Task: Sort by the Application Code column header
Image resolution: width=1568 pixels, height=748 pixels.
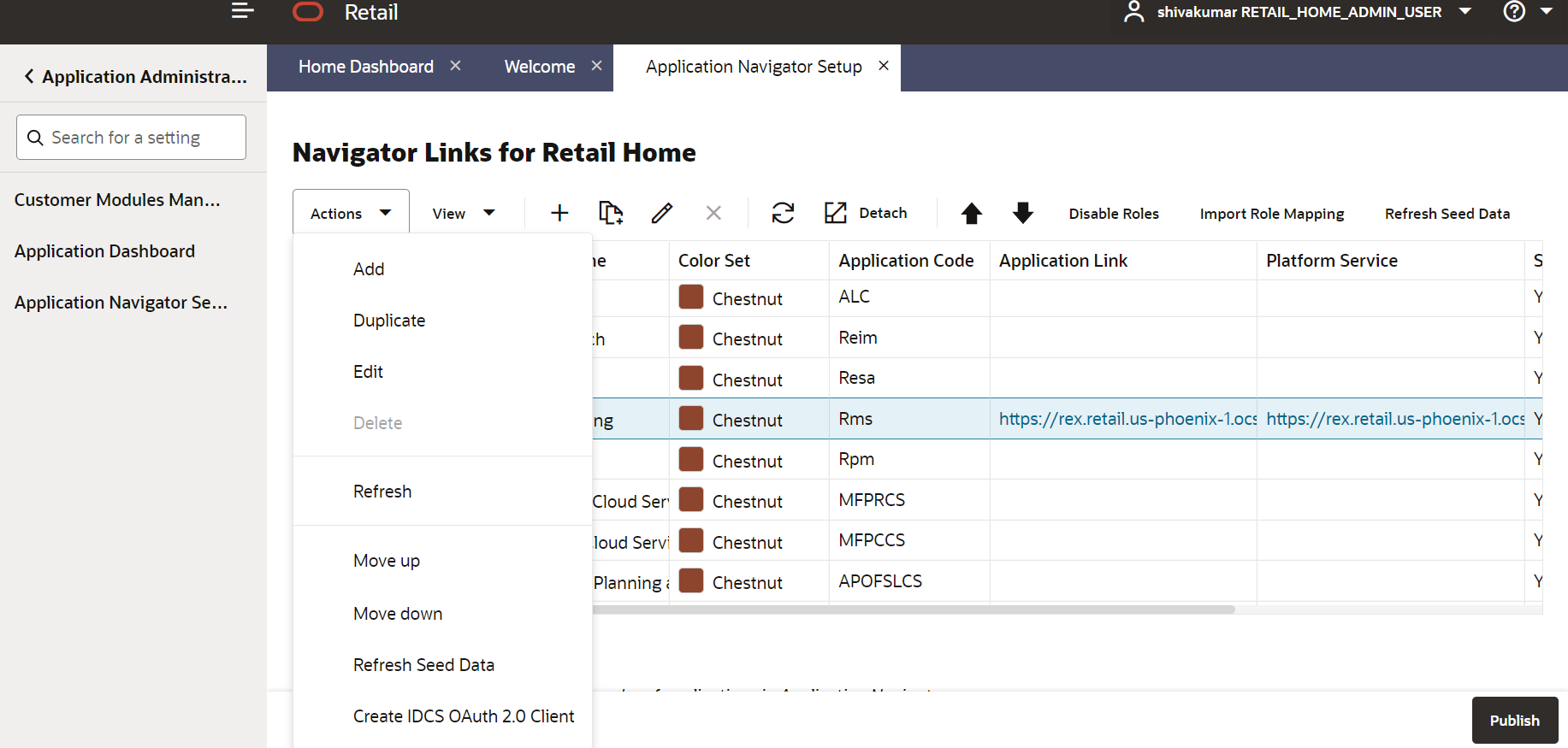Action: [x=908, y=260]
